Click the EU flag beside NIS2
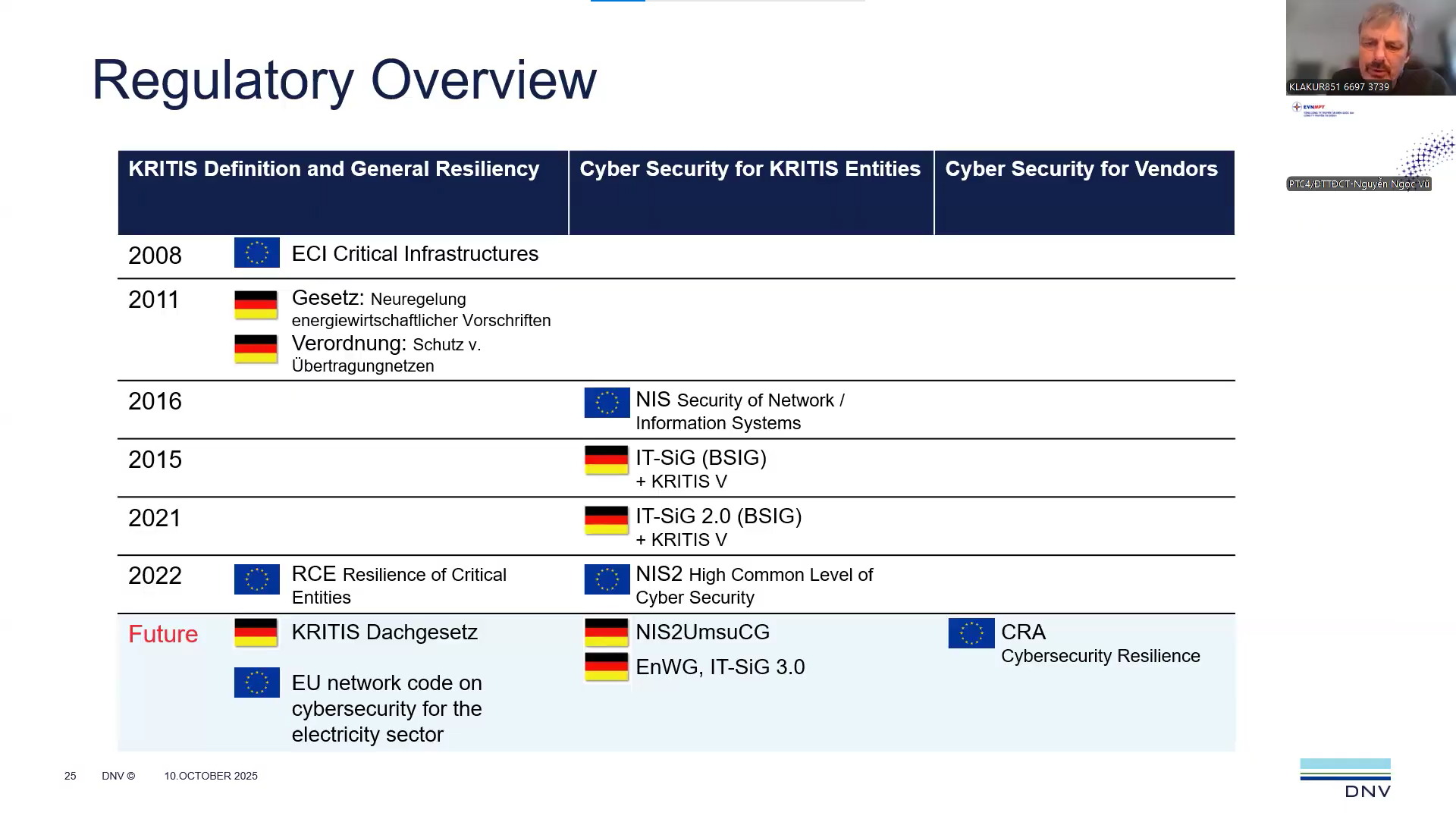The image size is (1456, 819). tap(607, 579)
